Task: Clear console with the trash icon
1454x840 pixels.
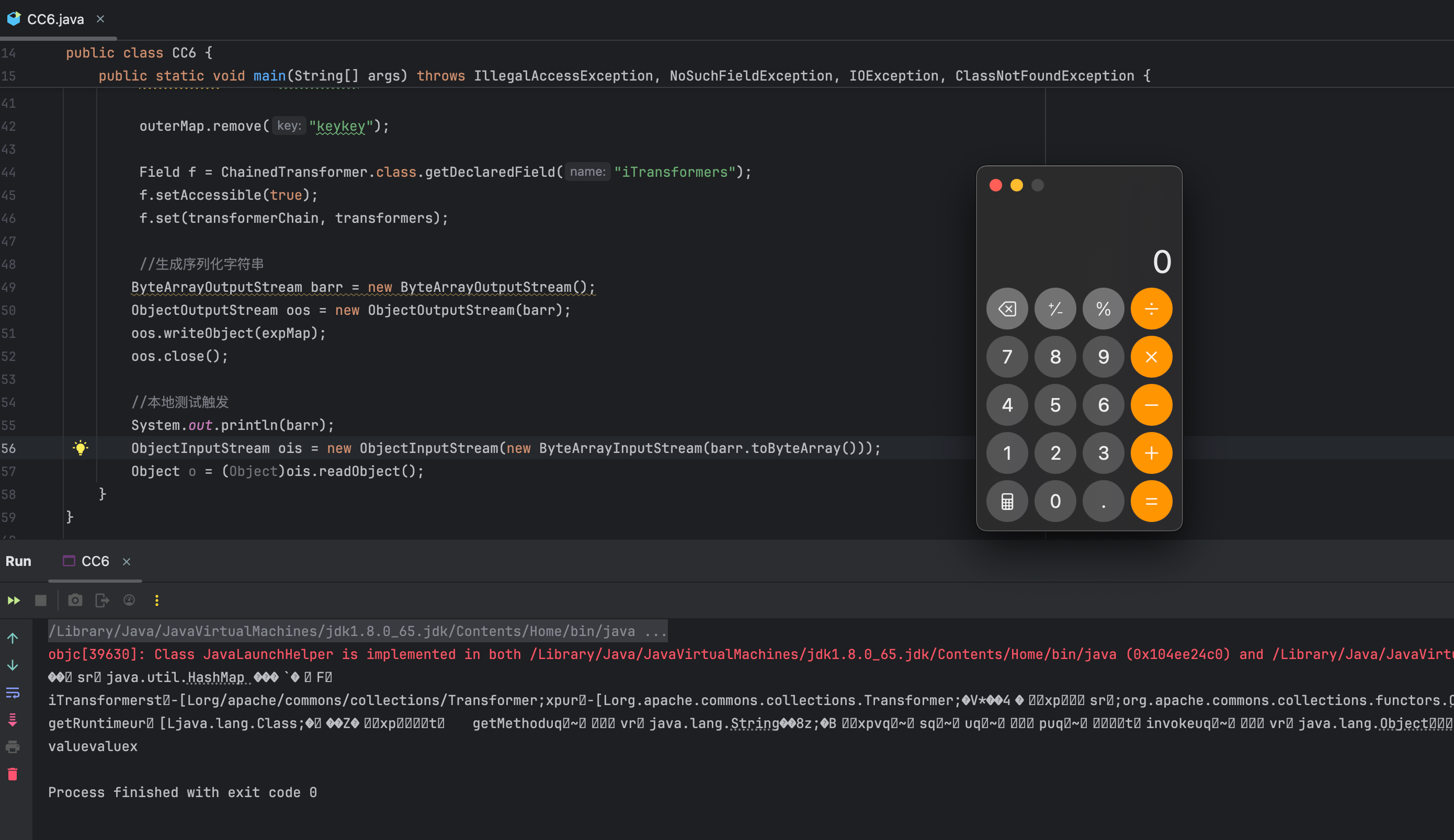Action: [13, 774]
